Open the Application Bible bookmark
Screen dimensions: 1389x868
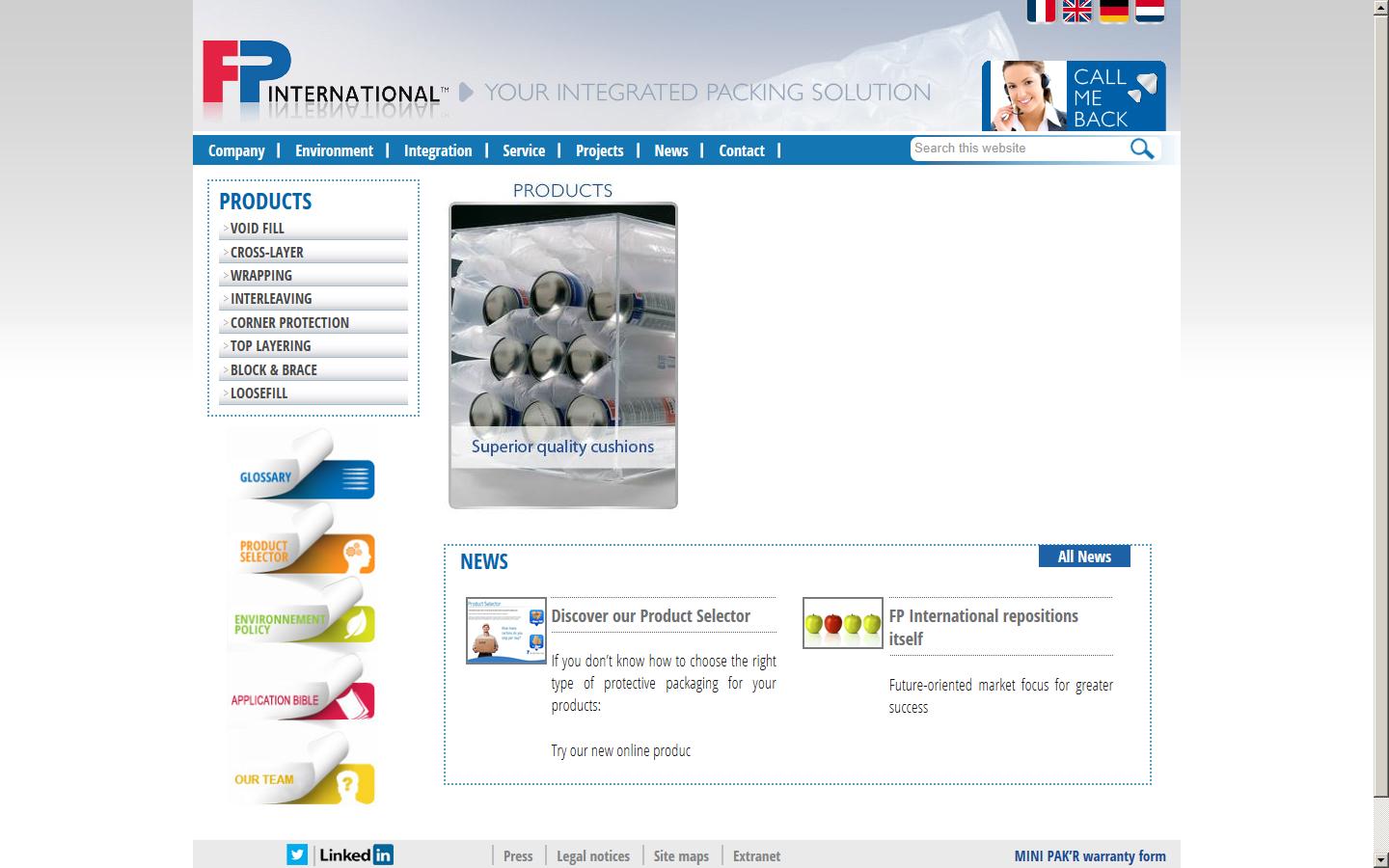pos(299,699)
